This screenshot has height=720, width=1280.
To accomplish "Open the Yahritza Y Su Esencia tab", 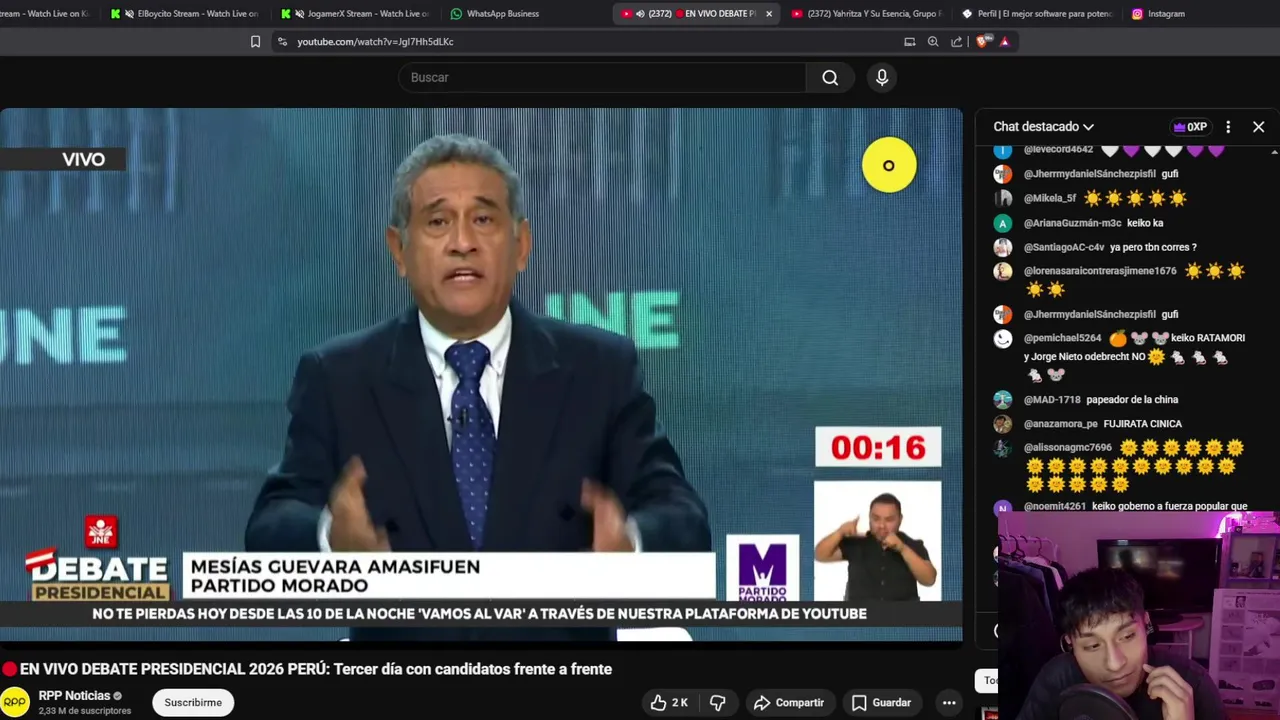I will point(866,13).
